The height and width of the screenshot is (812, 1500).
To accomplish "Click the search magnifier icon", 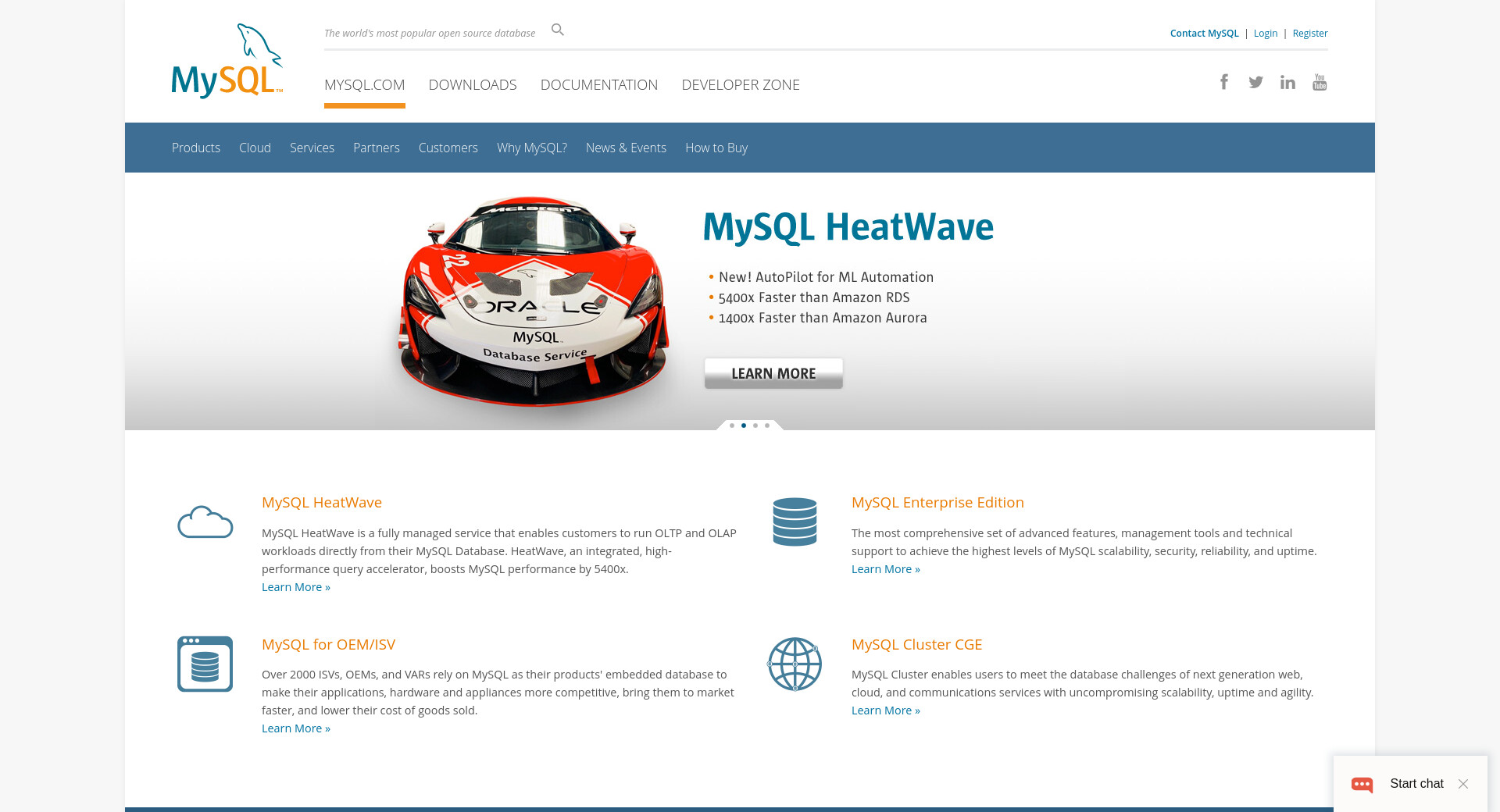I will point(557,30).
